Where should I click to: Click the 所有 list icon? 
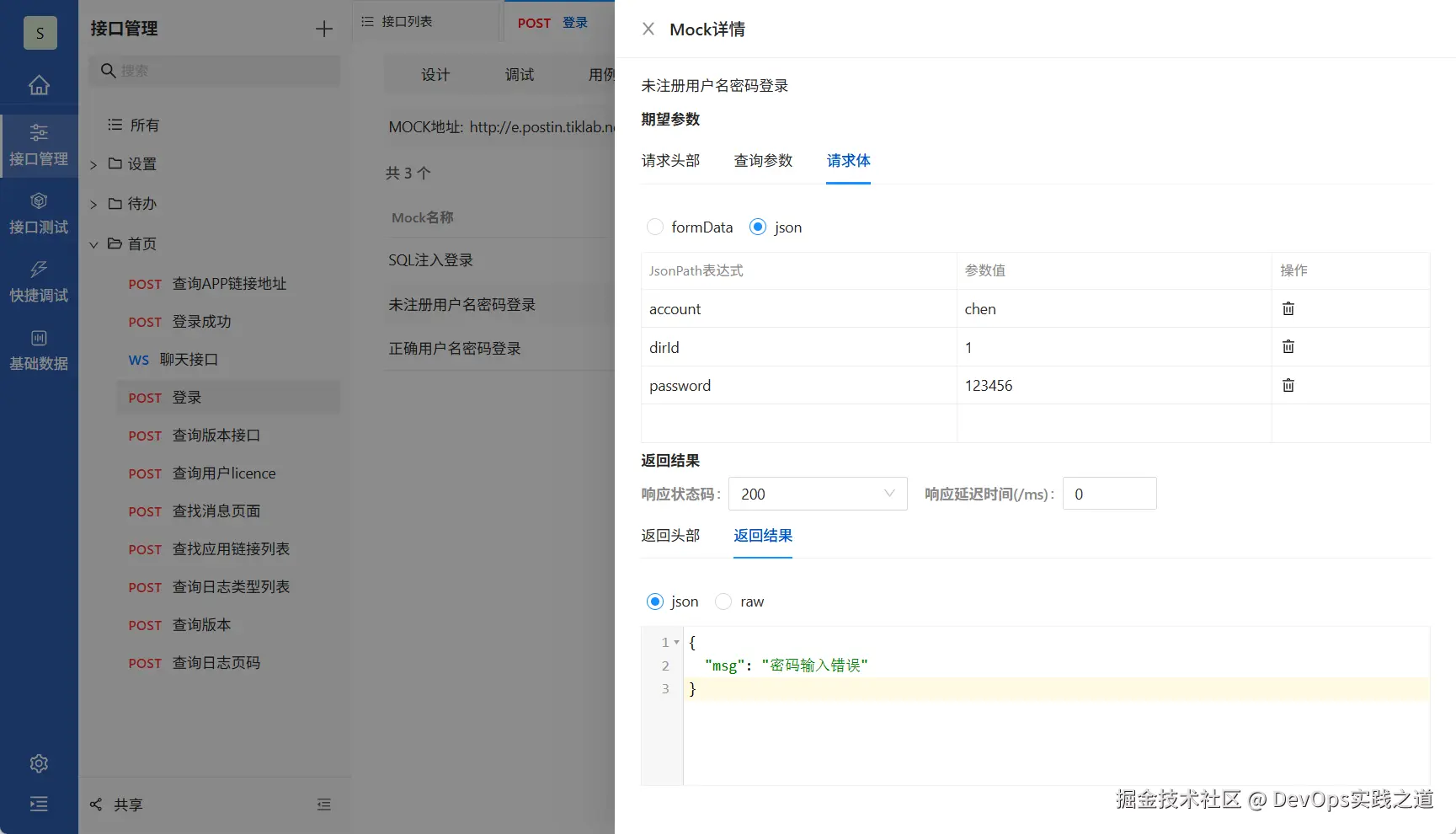(x=115, y=125)
